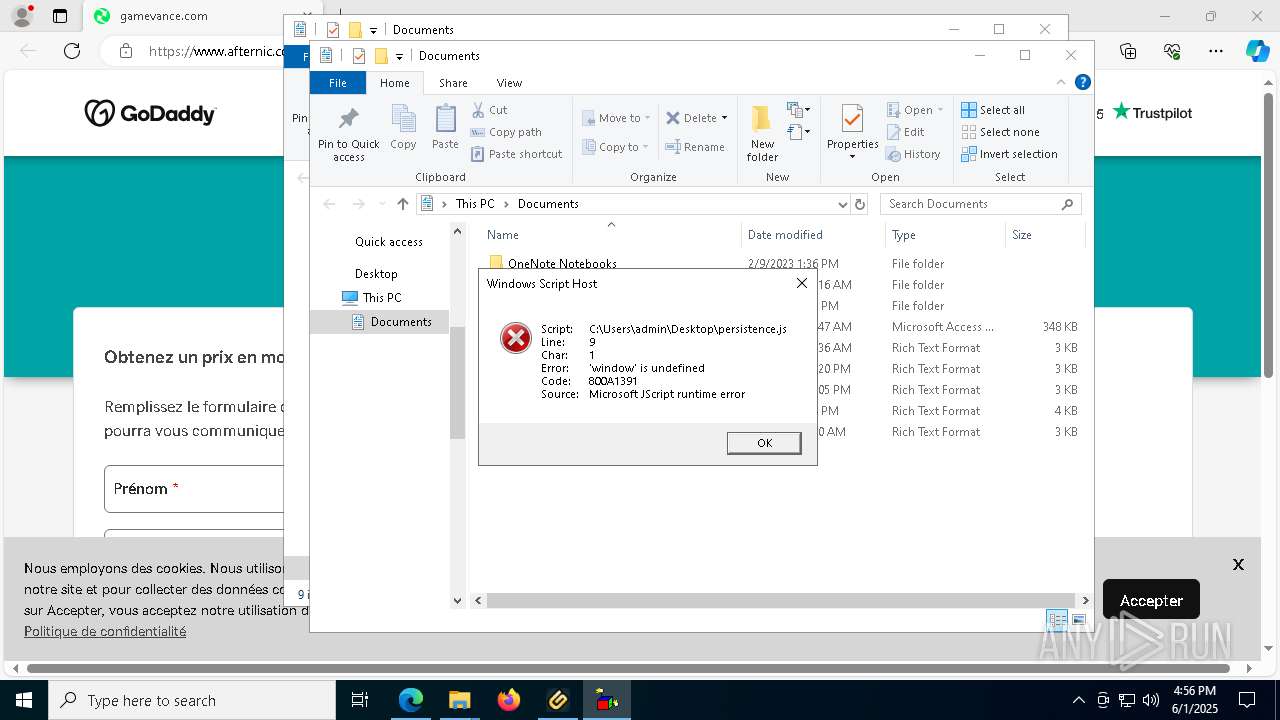Switch to the View ribbon tab
This screenshot has width=1280, height=720.
click(x=509, y=83)
